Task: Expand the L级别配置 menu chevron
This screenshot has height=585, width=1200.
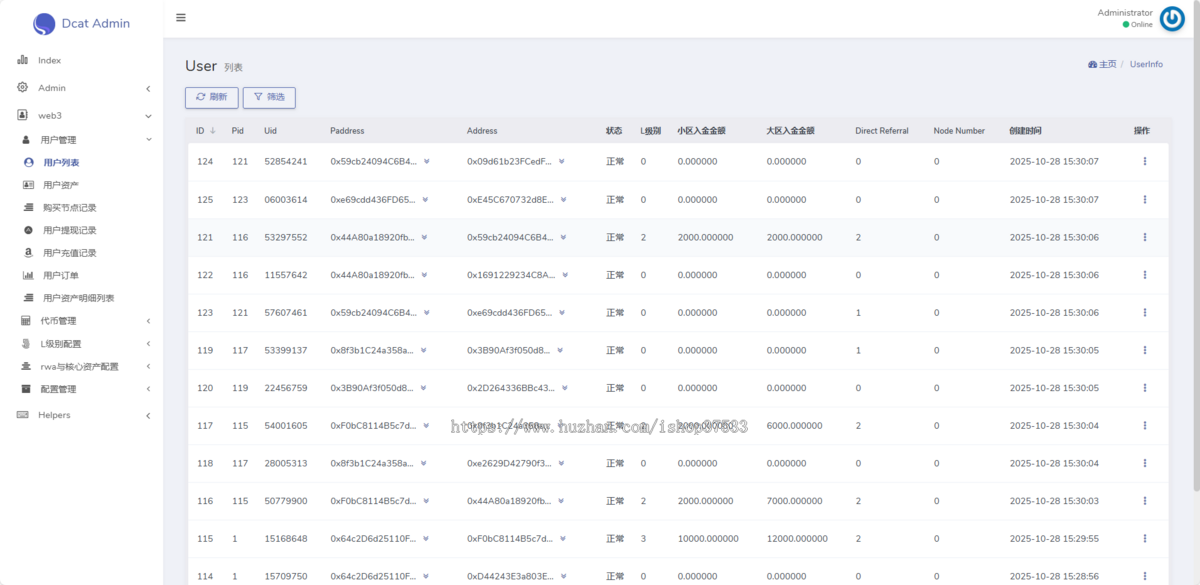Action: point(148,344)
